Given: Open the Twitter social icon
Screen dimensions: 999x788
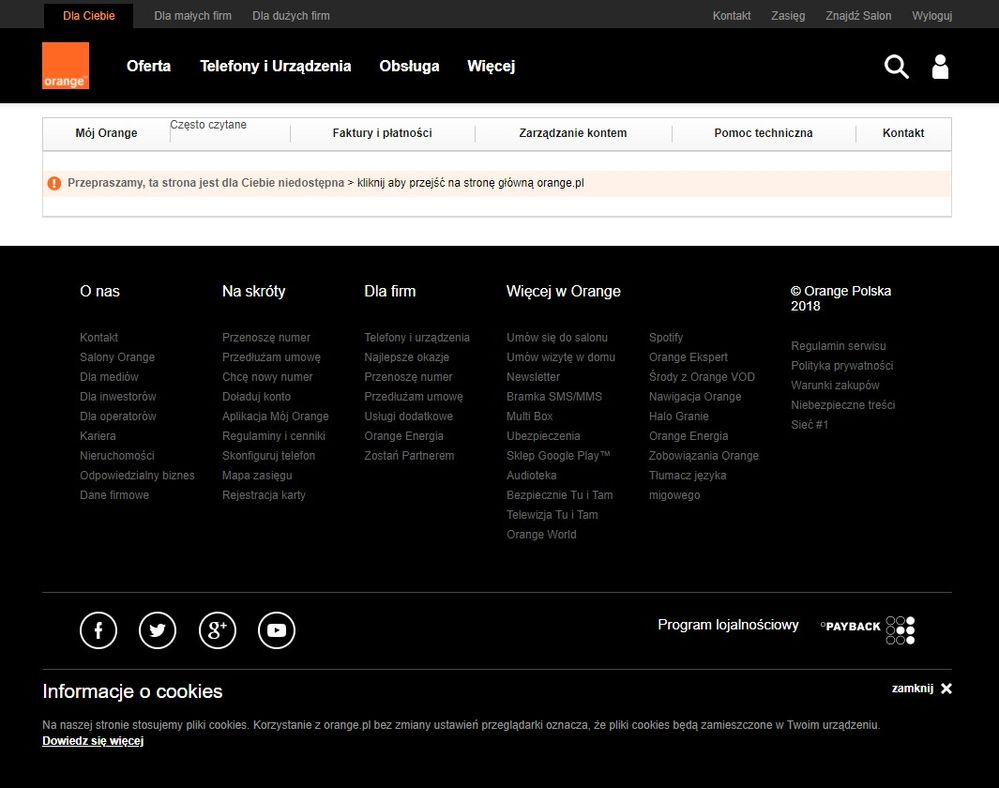Looking at the screenshot, I should (157, 630).
